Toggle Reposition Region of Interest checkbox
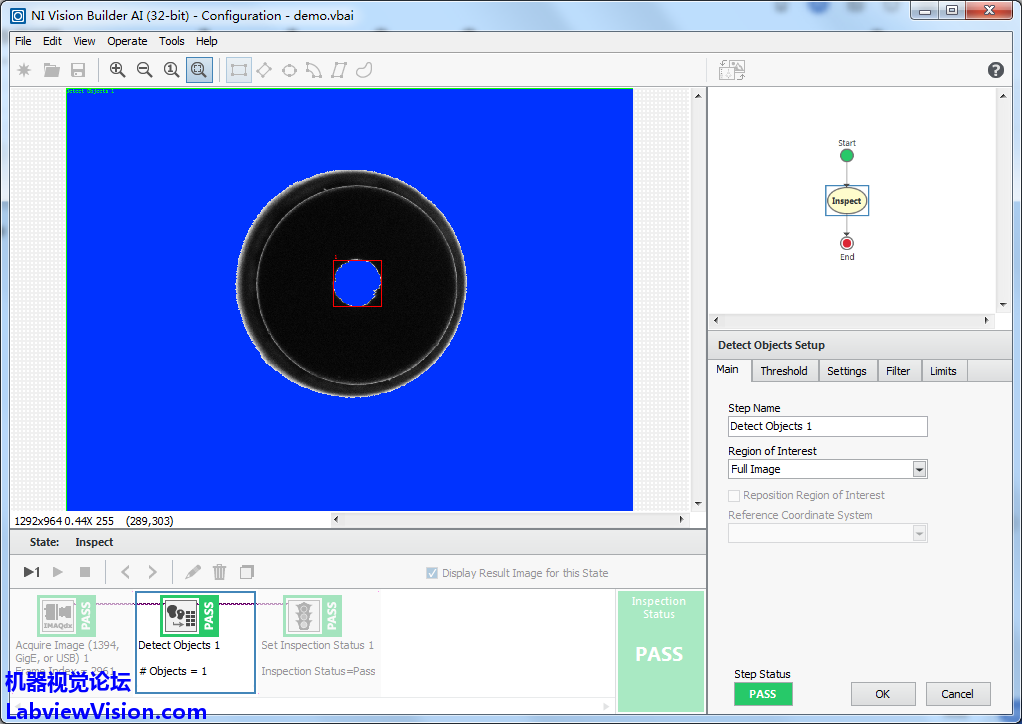1022x724 pixels. tap(734, 495)
